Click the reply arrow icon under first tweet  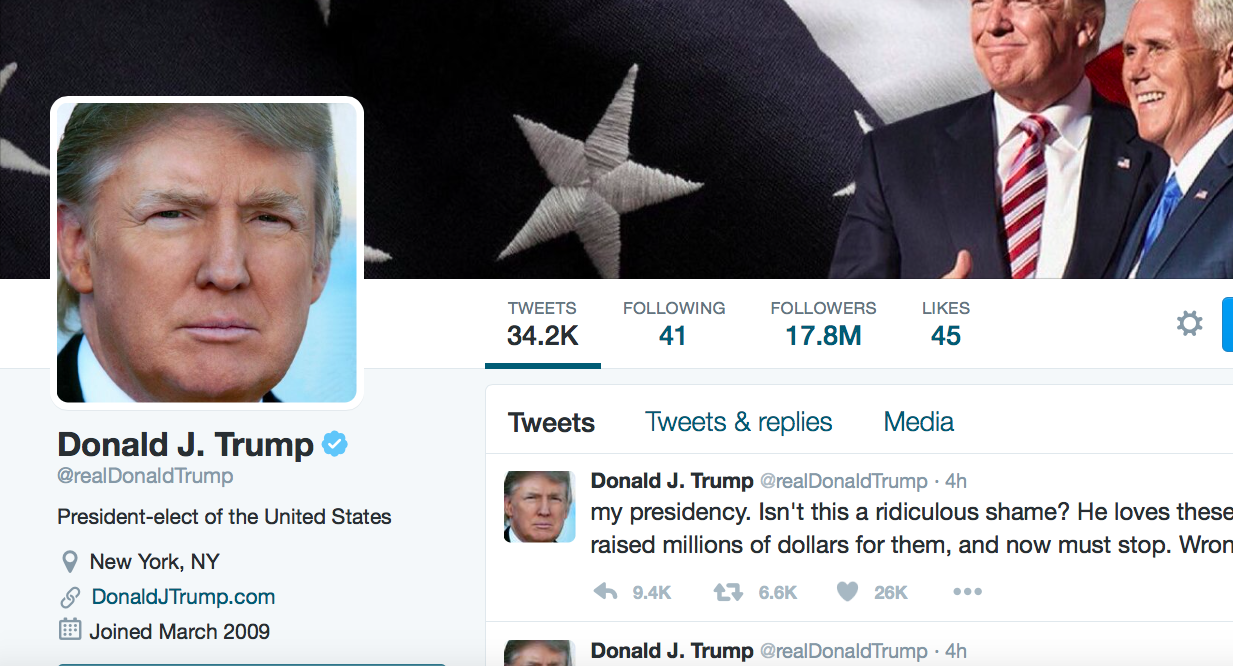coord(605,592)
